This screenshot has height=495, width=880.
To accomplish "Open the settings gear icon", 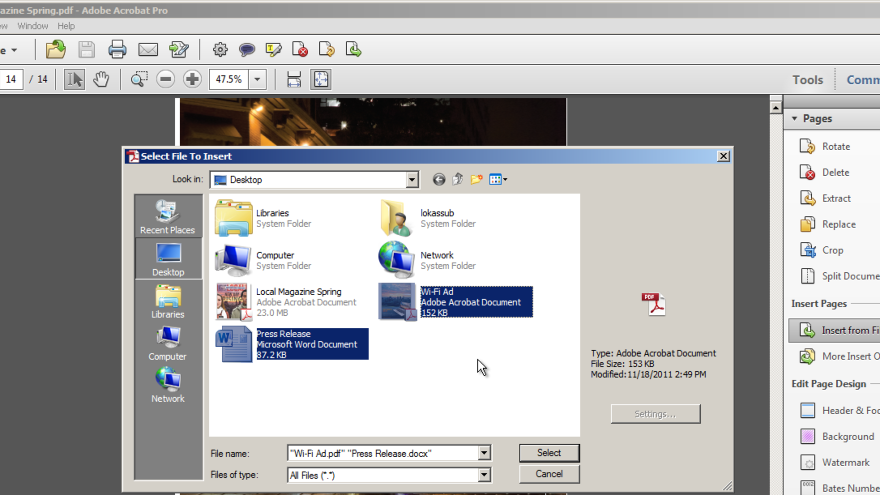I will point(220,49).
